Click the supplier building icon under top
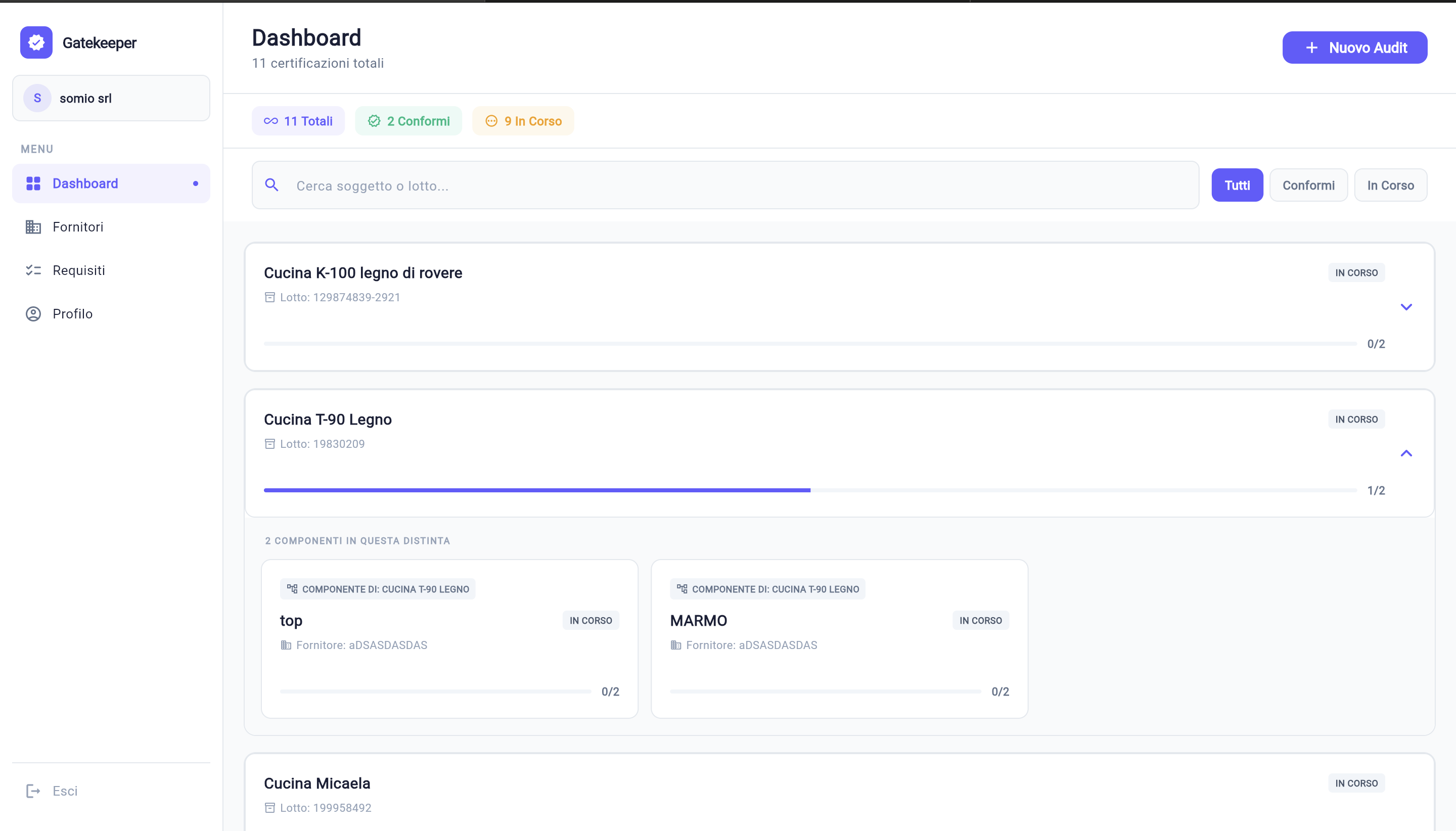This screenshot has width=1456, height=831. click(x=286, y=645)
